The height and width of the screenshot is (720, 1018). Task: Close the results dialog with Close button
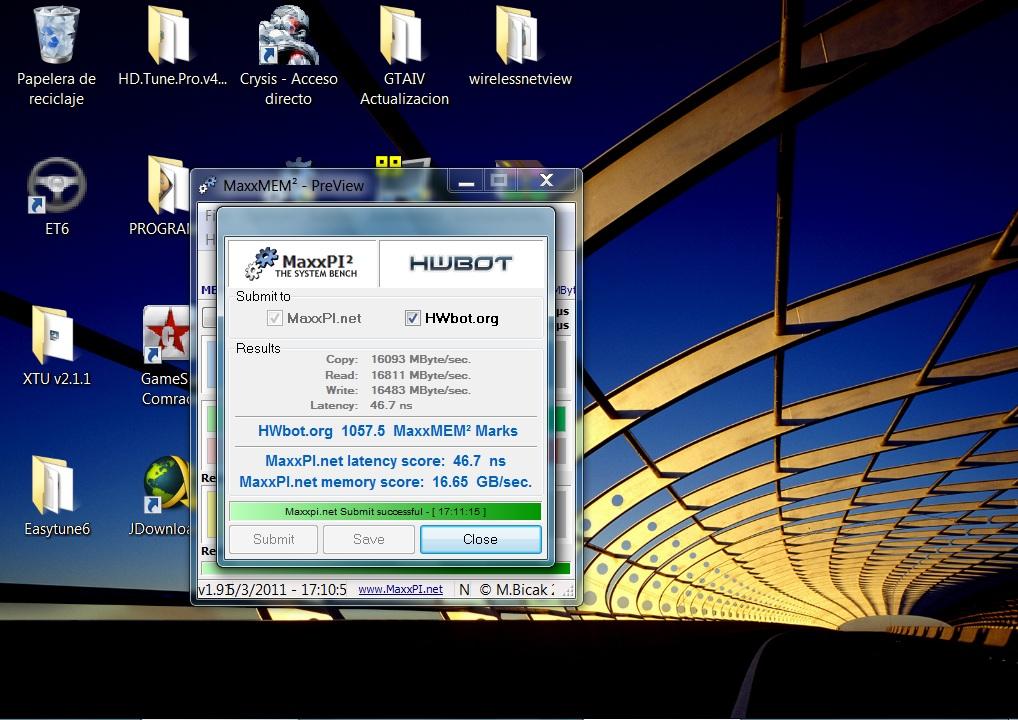point(480,539)
